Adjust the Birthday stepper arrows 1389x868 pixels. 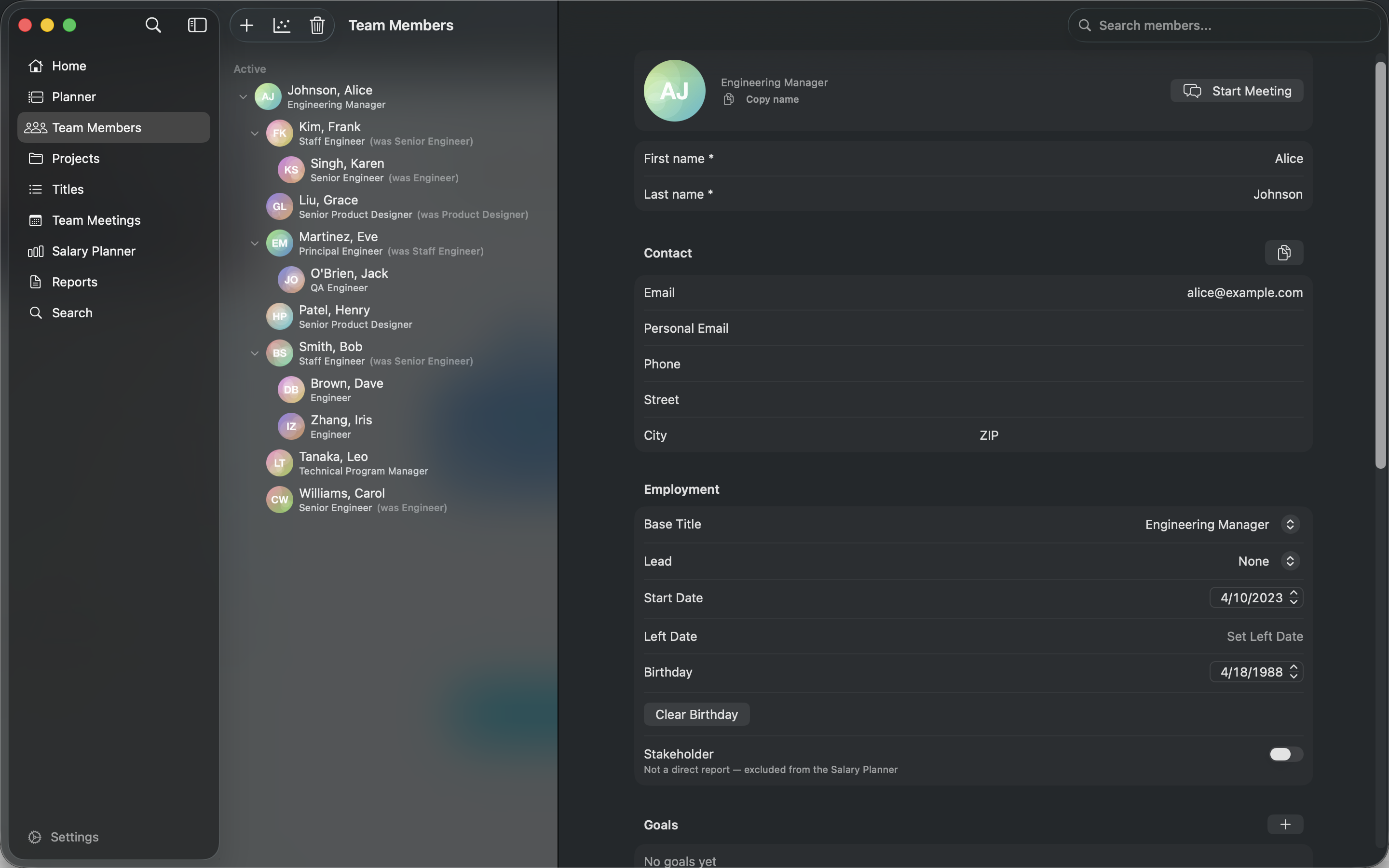tap(1294, 672)
